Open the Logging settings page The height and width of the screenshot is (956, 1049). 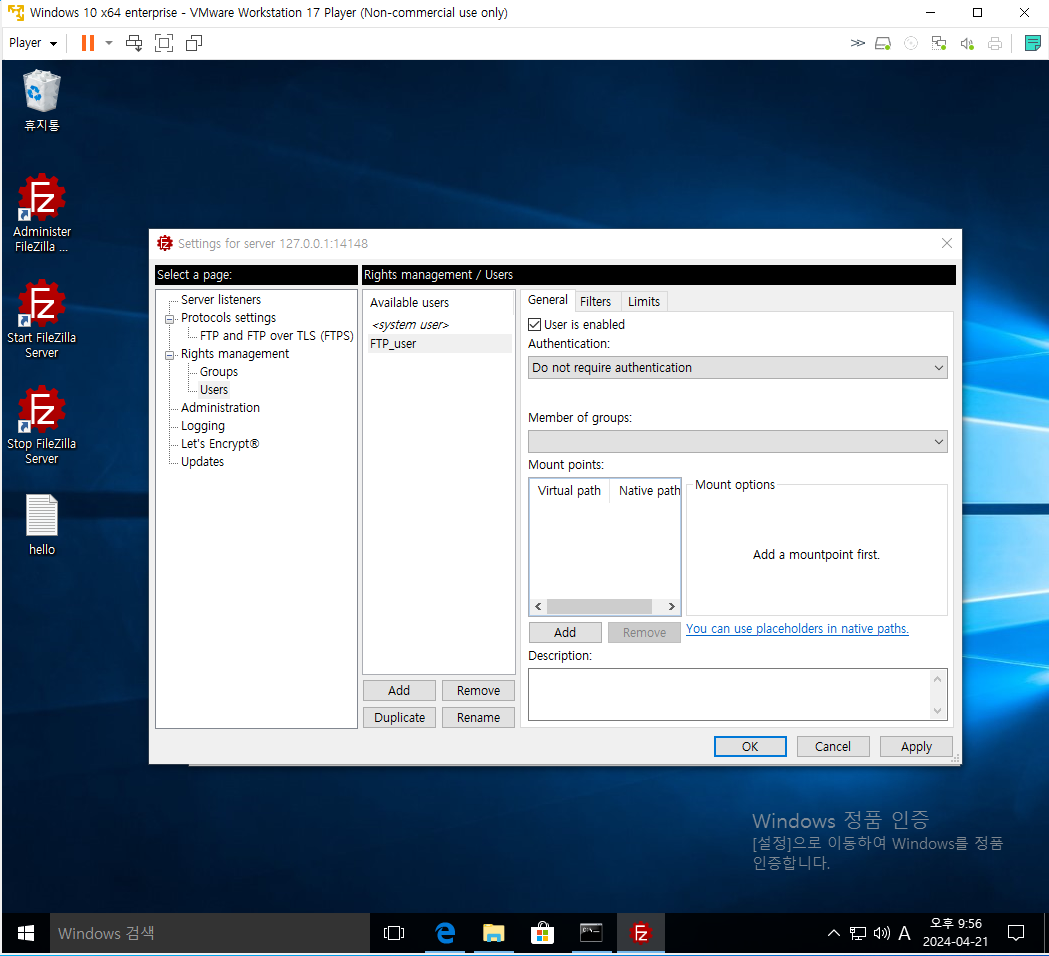pos(203,426)
